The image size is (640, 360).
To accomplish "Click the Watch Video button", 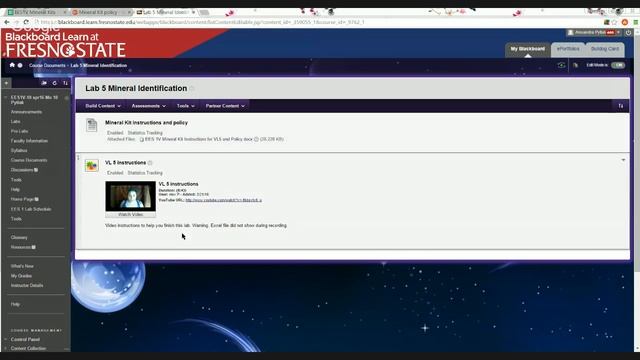I will 131,214.
